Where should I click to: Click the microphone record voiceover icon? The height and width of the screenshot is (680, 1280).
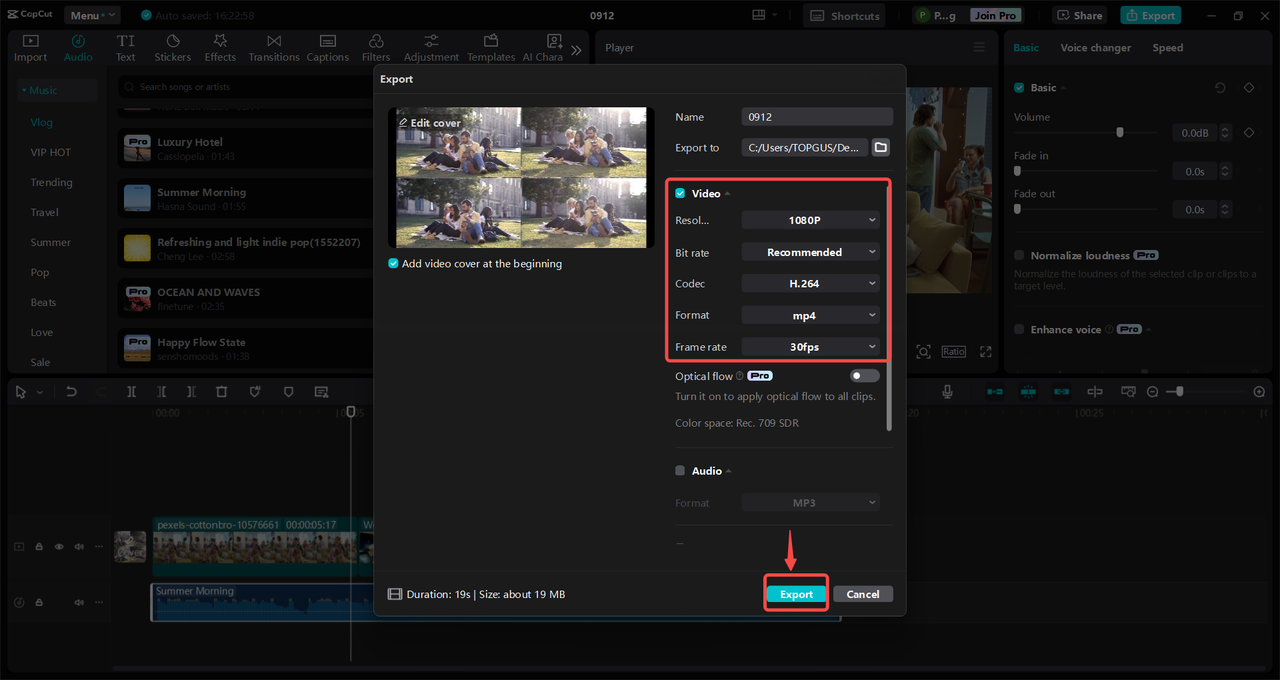(948, 392)
